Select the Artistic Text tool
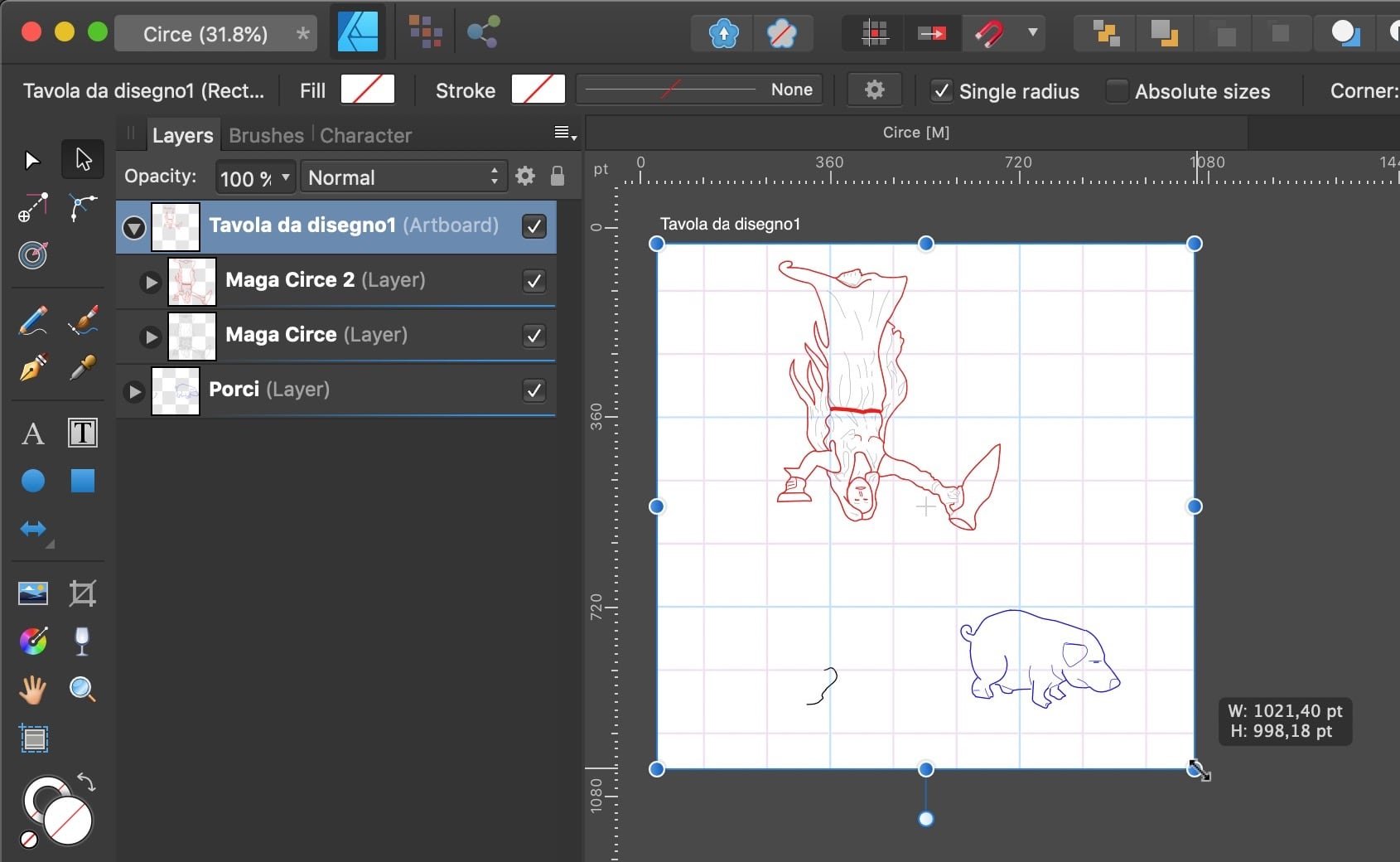Image resolution: width=1400 pixels, height=862 pixels. [x=33, y=433]
